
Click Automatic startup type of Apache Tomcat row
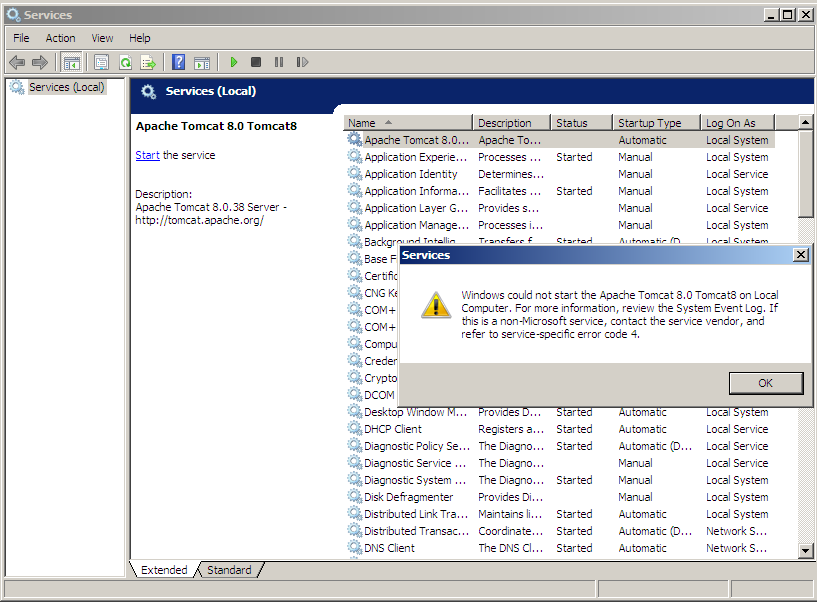(x=642, y=140)
